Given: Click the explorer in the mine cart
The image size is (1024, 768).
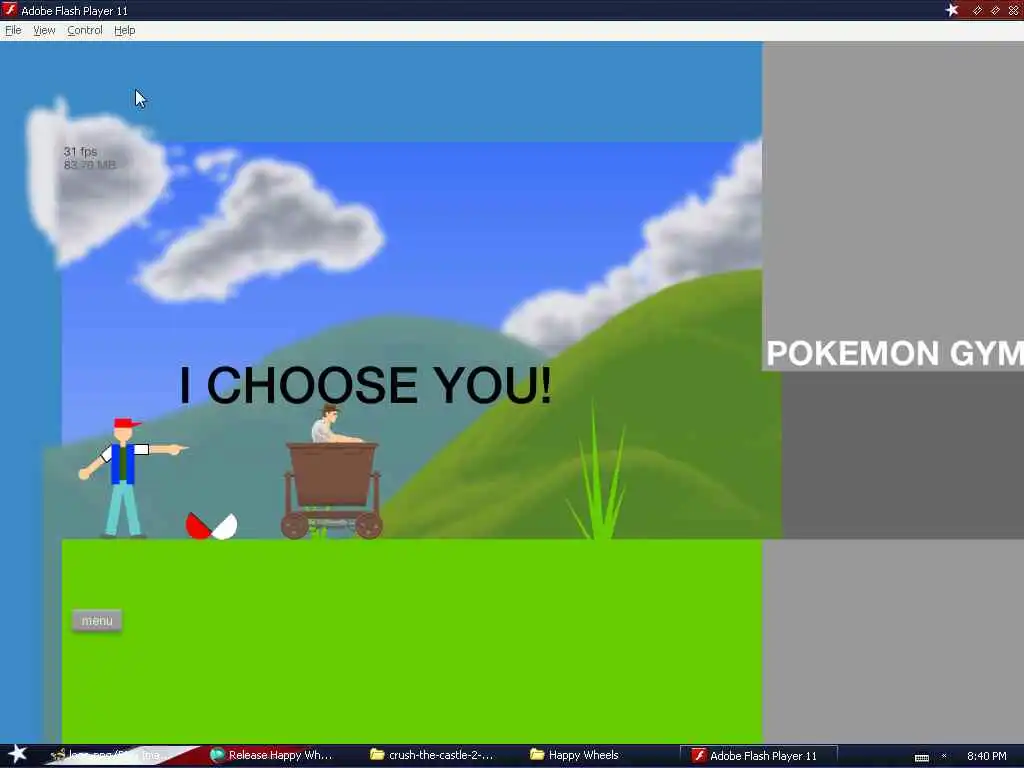Looking at the screenshot, I should coord(333,424).
